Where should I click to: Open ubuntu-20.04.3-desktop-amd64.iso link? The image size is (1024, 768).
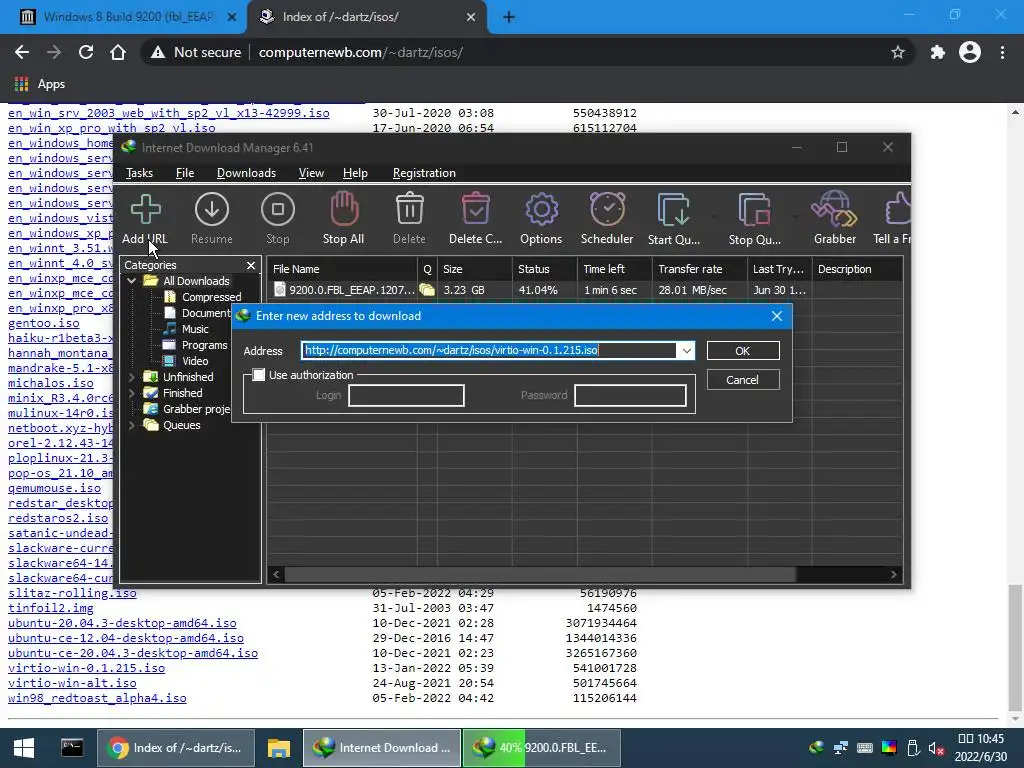click(x=122, y=623)
